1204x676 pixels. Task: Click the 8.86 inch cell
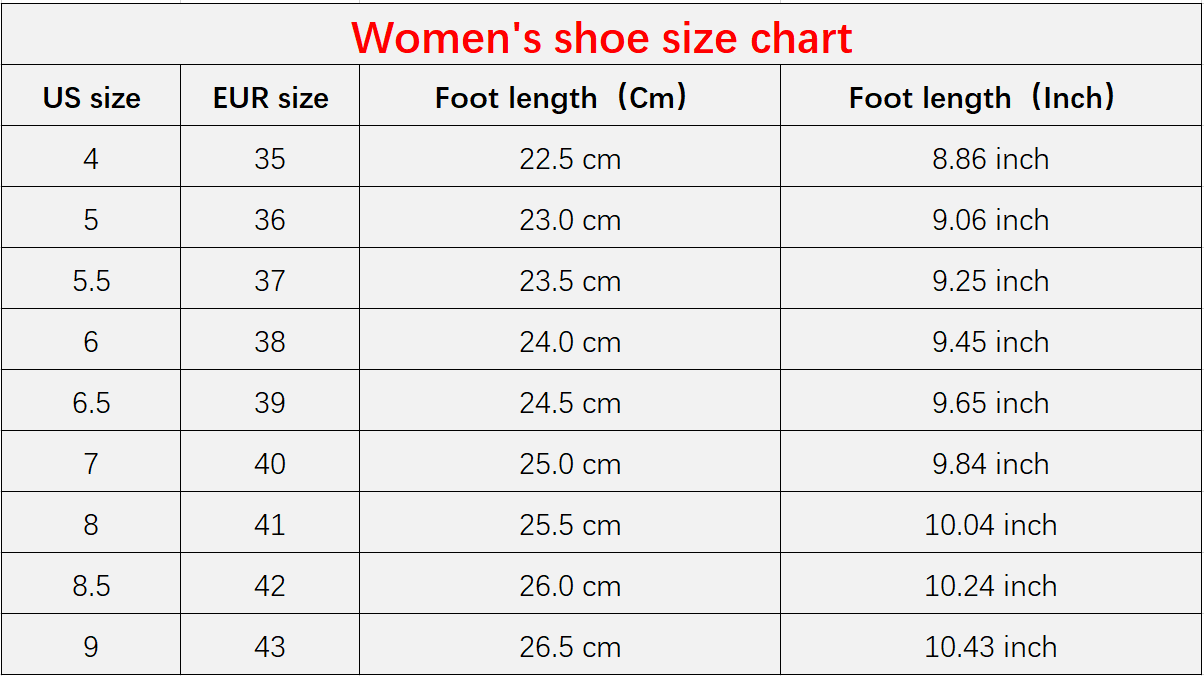point(991,159)
